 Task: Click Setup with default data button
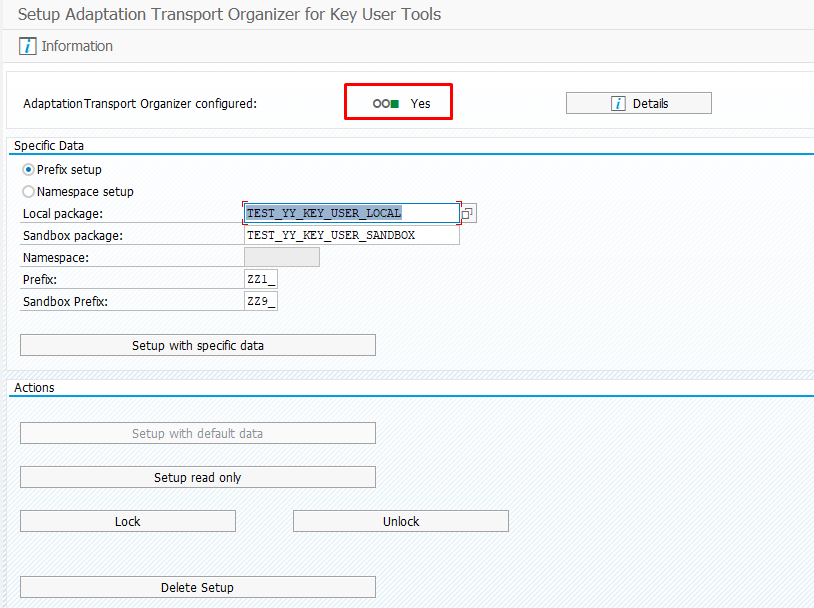[198, 433]
